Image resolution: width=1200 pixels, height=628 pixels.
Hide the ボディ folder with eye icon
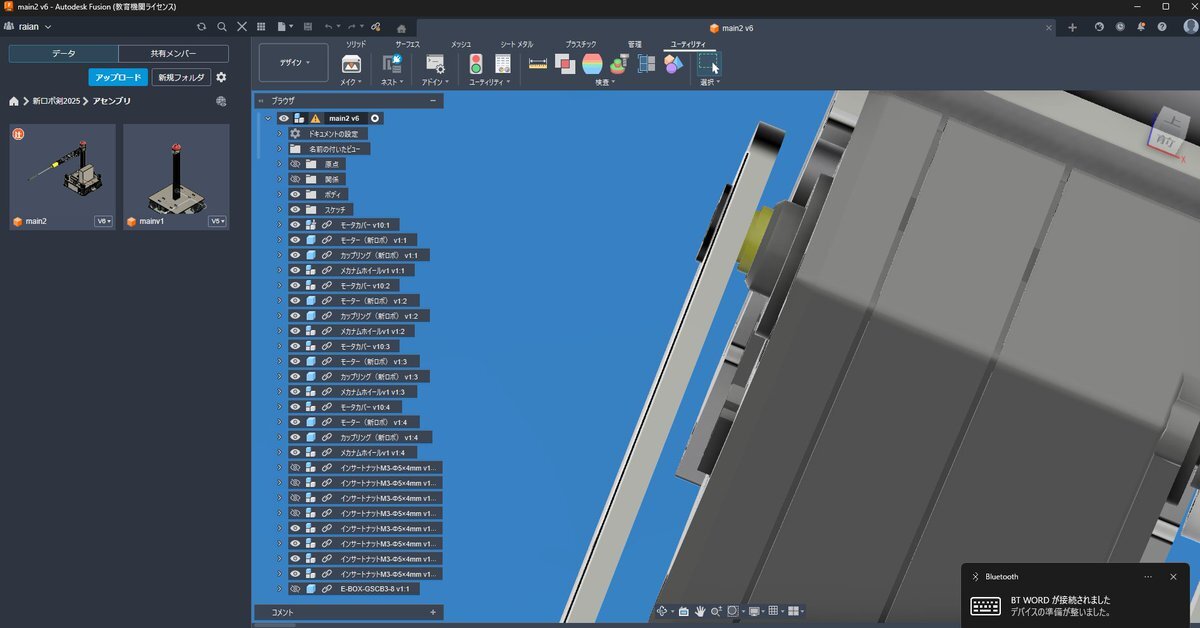coord(295,194)
